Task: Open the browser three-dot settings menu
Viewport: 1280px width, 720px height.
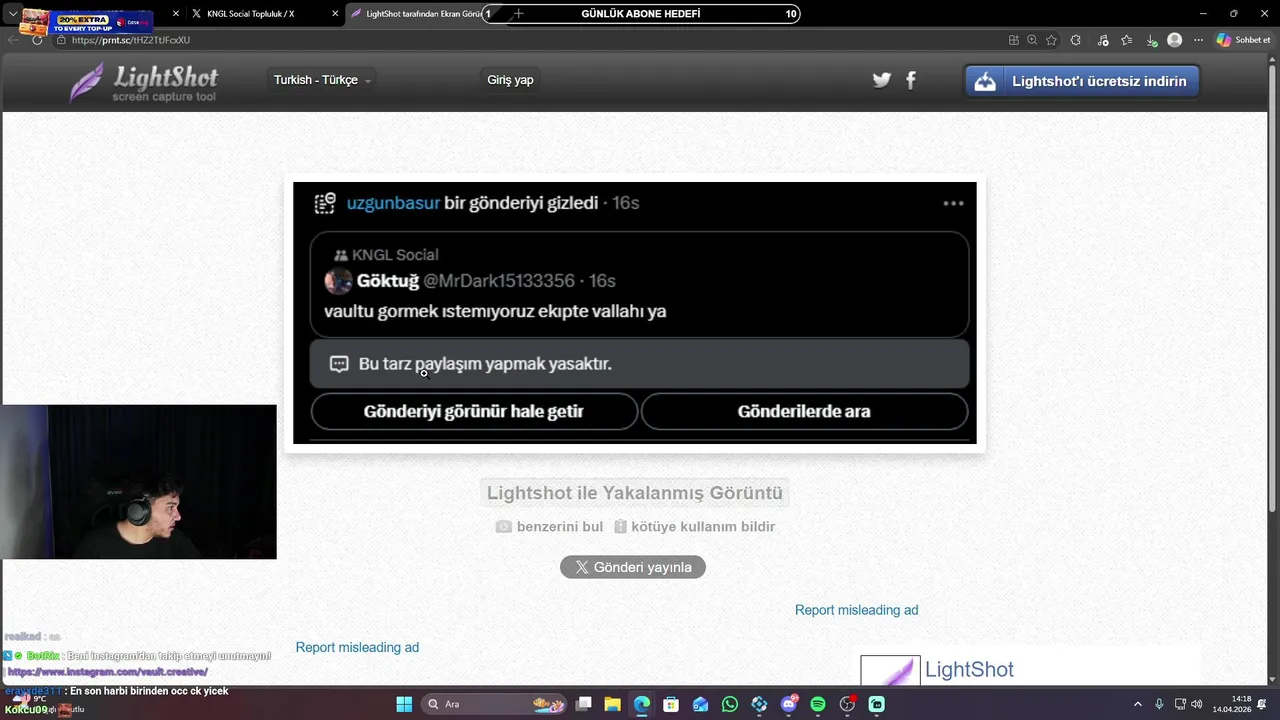Action: coord(1198,40)
